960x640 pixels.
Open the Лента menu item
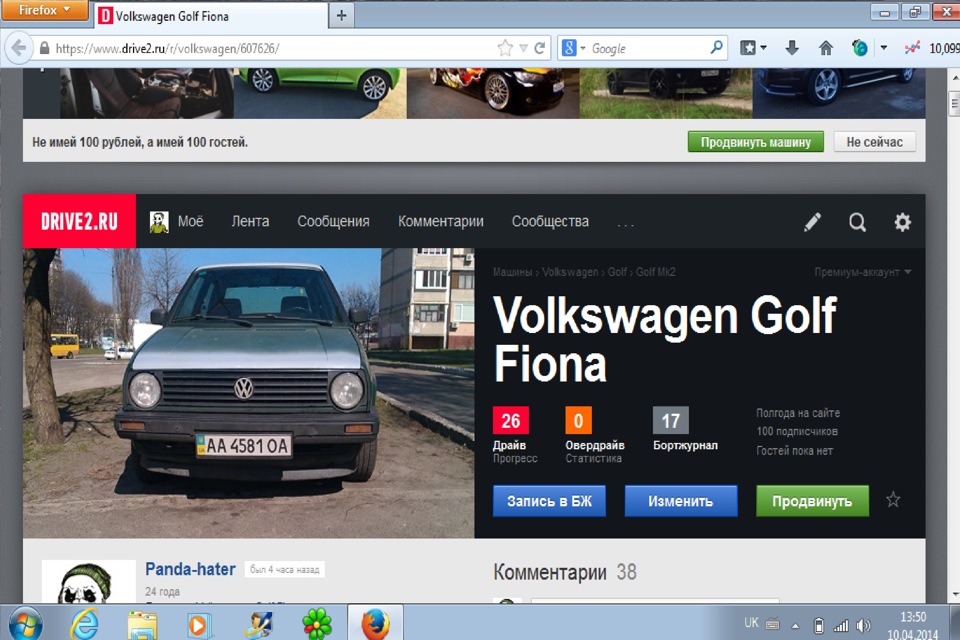tap(250, 221)
